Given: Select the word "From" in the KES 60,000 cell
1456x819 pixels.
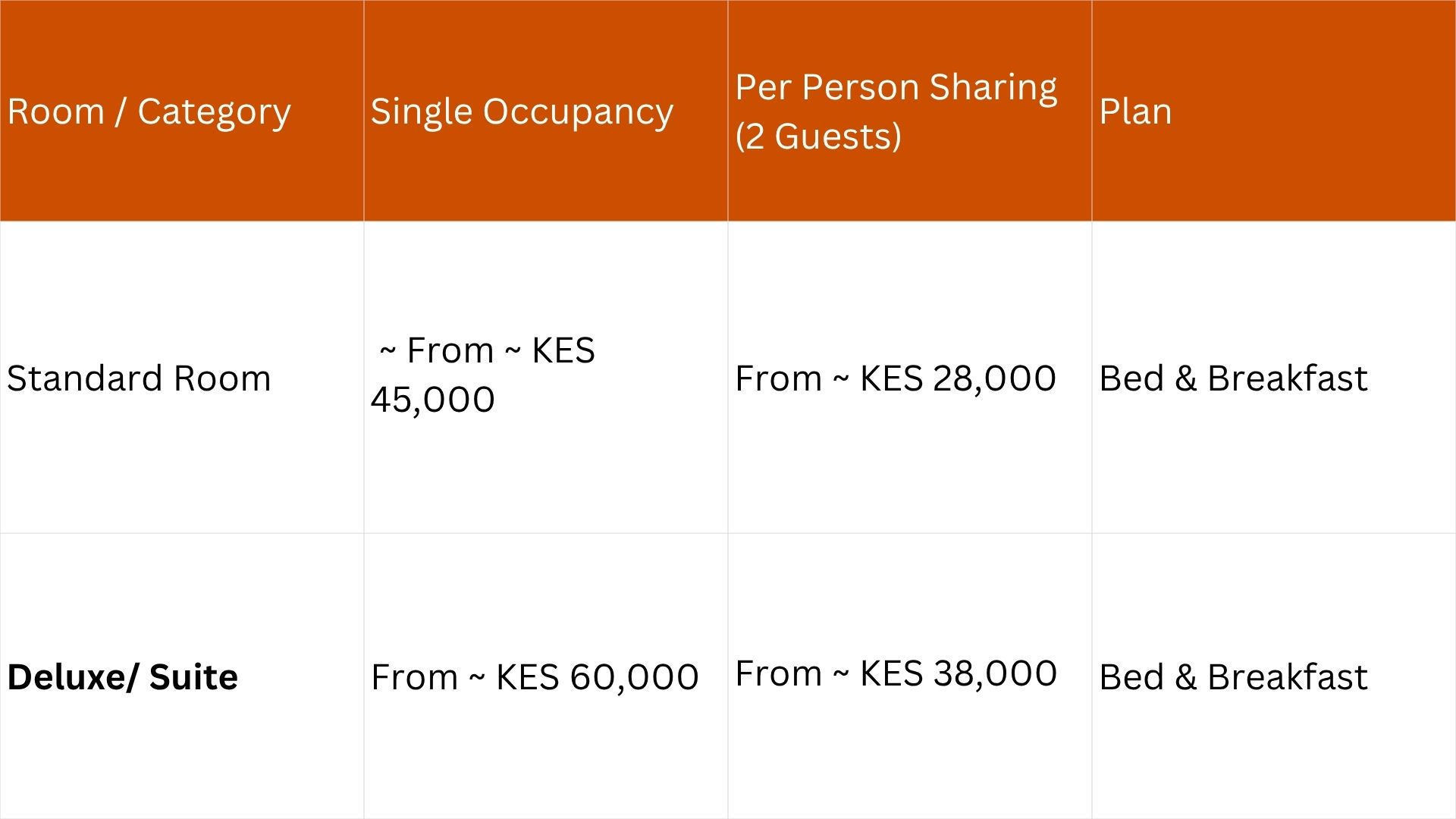Looking at the screenshot, I should [414, 677].
